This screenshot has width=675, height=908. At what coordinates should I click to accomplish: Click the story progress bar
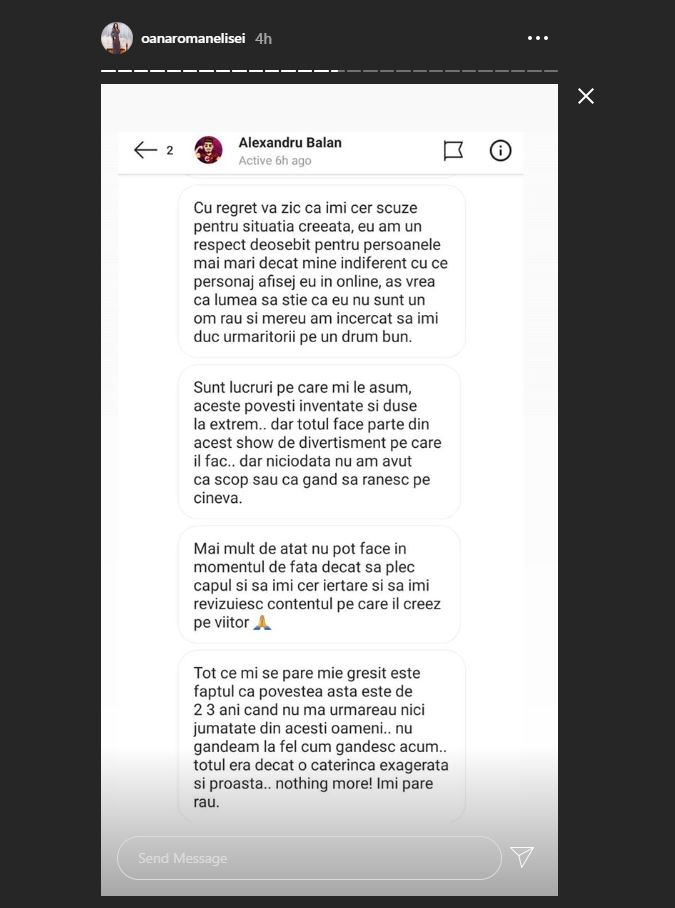pyautogui.click(x=329, y=71)
